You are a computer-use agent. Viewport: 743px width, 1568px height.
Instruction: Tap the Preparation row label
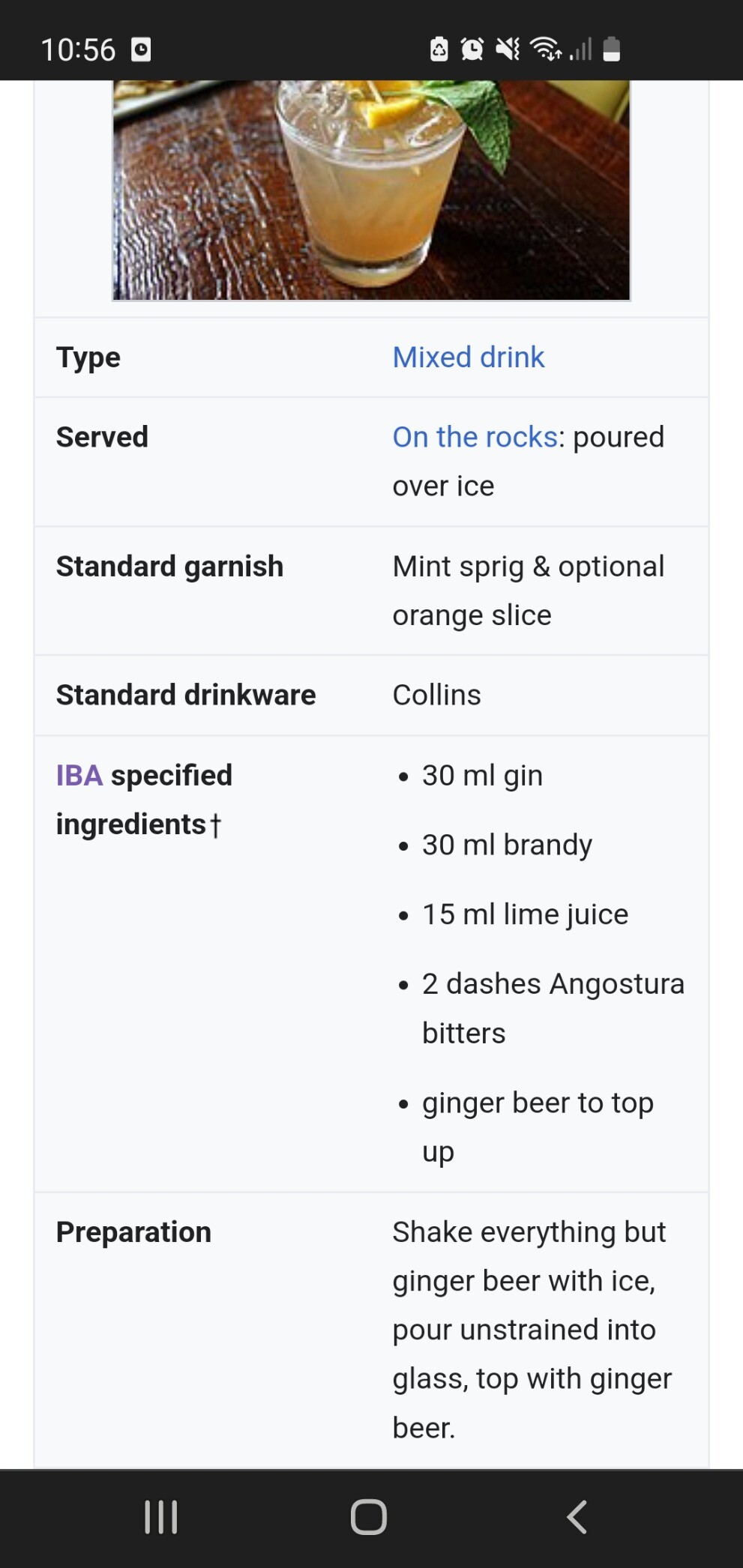click(133, 1231)
